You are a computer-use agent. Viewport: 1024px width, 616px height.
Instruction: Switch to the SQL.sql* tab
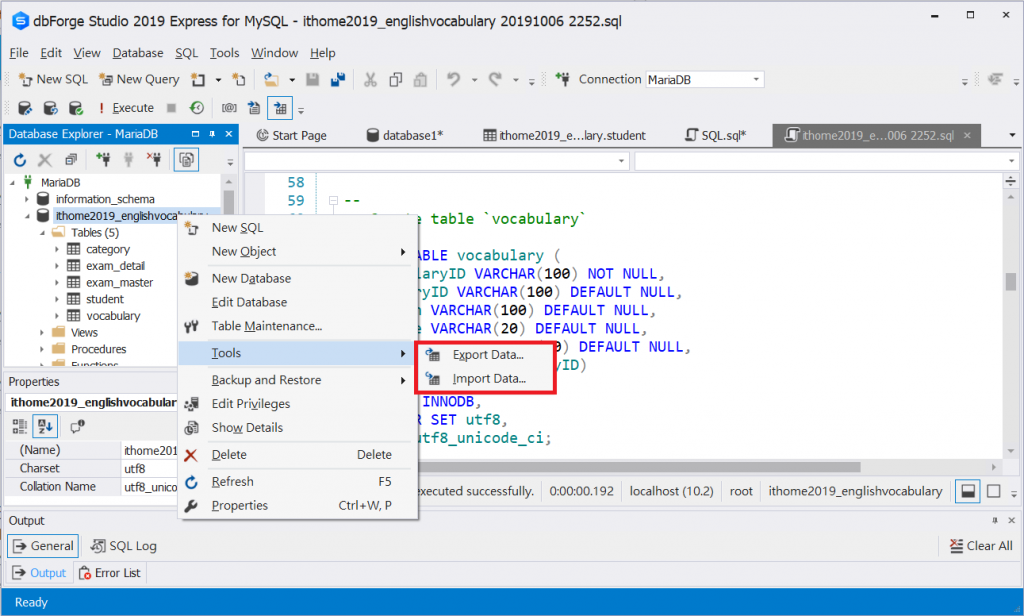point(716,135)
